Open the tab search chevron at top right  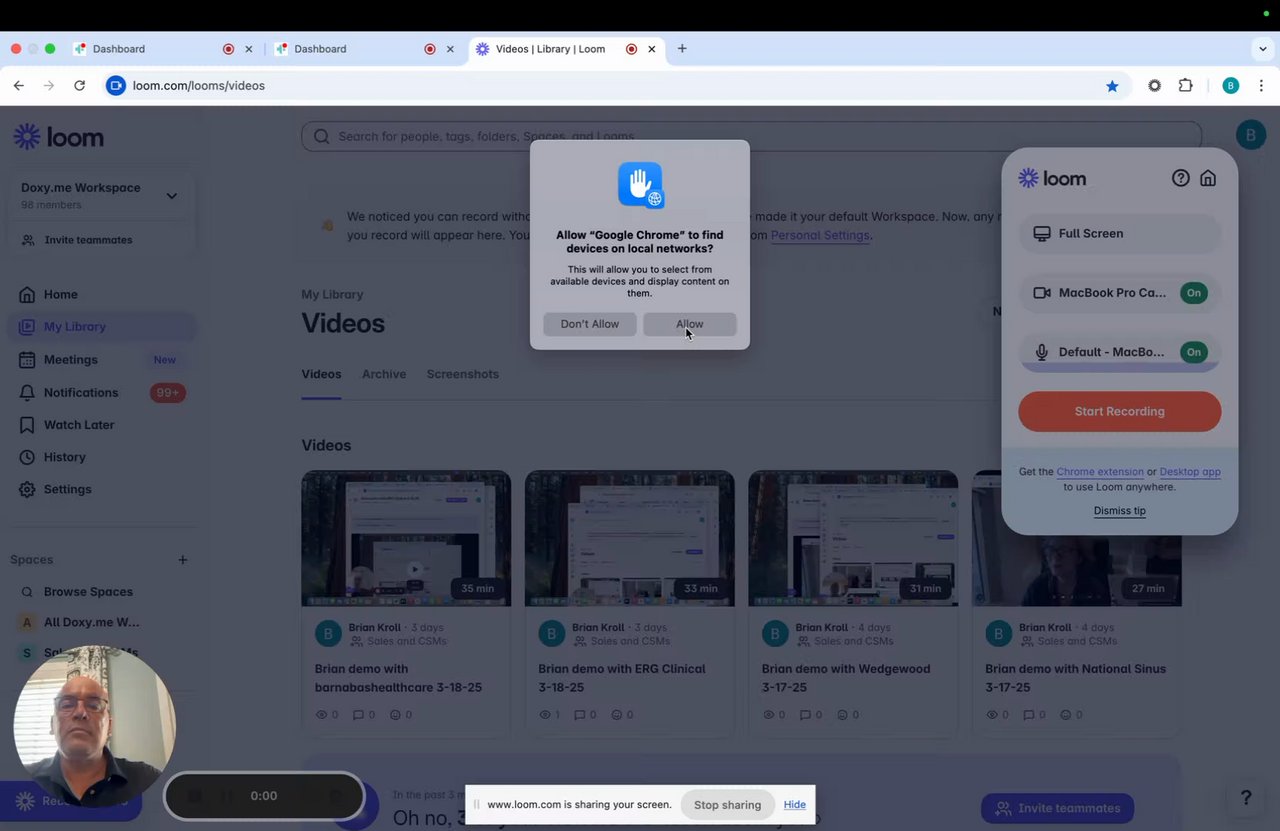pos(1263,49)
